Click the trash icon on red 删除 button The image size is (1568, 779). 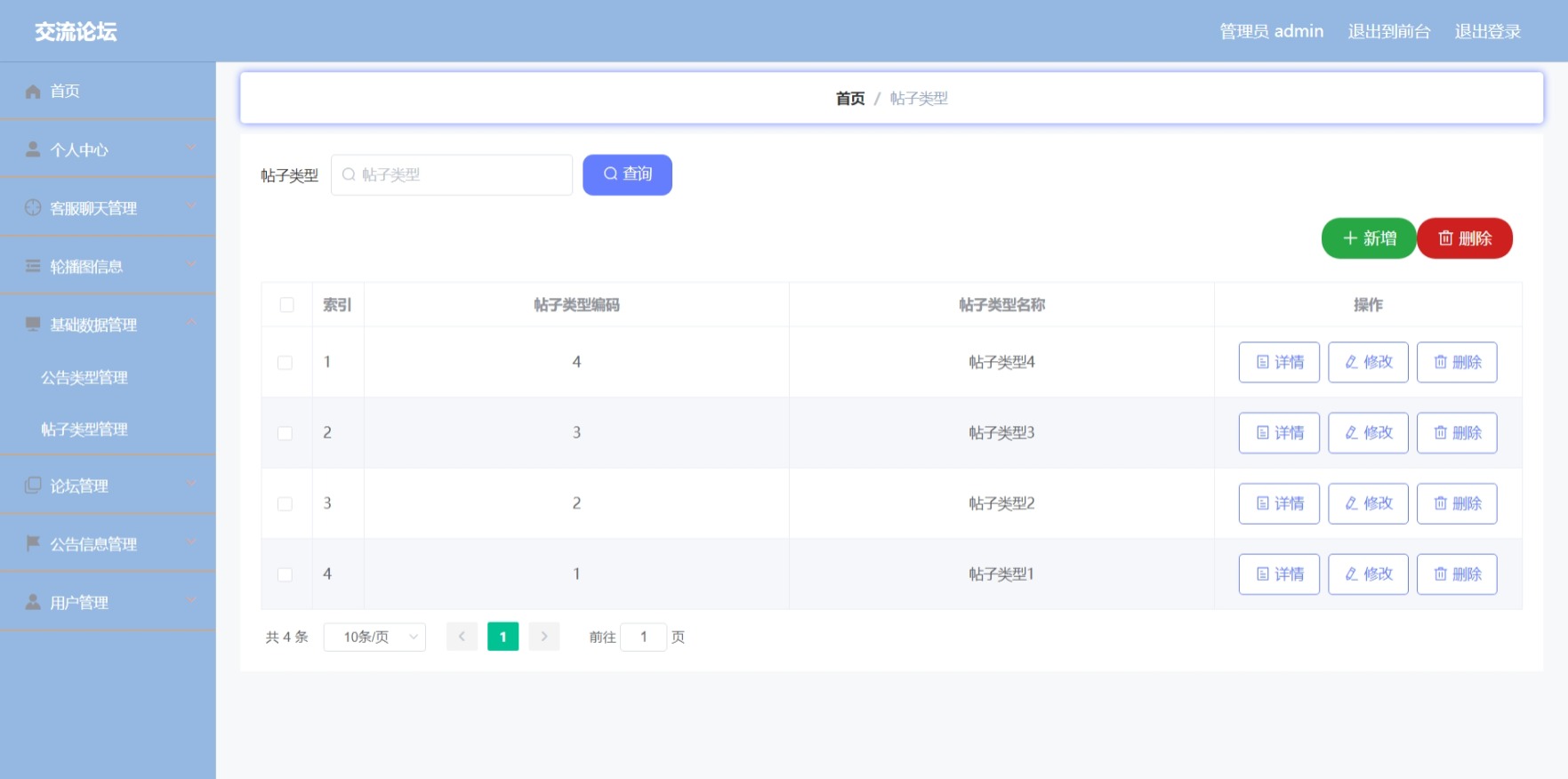click(x=1446, y=238)
